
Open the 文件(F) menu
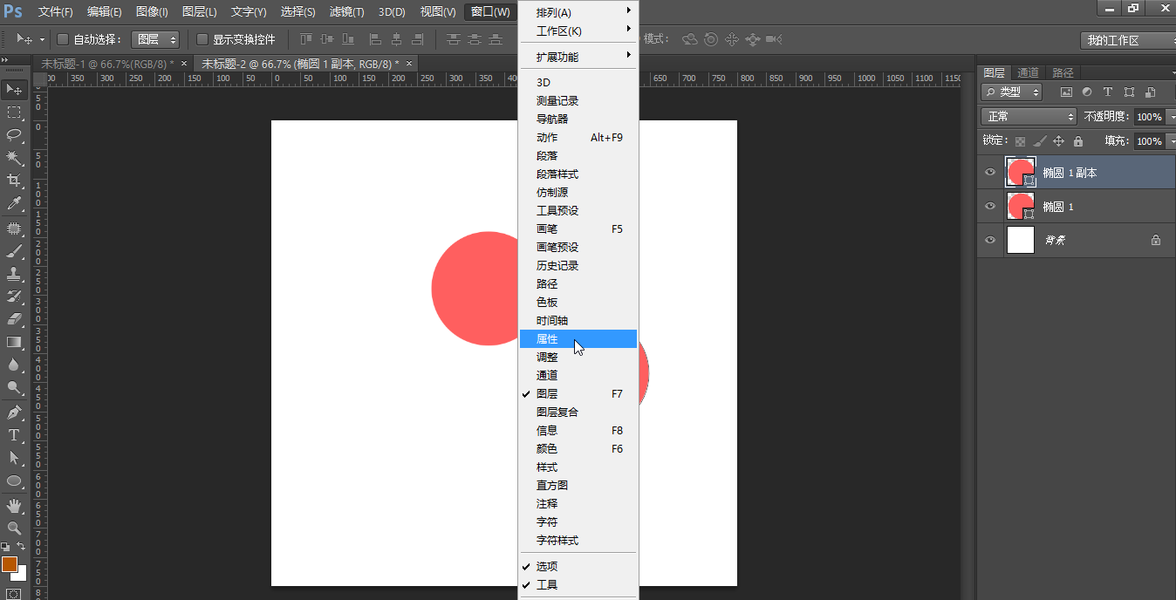56,12
